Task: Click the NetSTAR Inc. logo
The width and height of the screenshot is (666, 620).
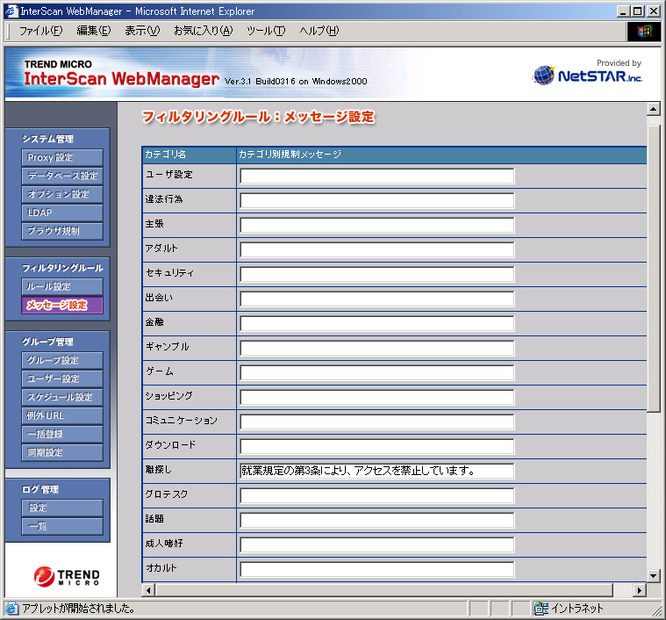Action: (587, 75)
